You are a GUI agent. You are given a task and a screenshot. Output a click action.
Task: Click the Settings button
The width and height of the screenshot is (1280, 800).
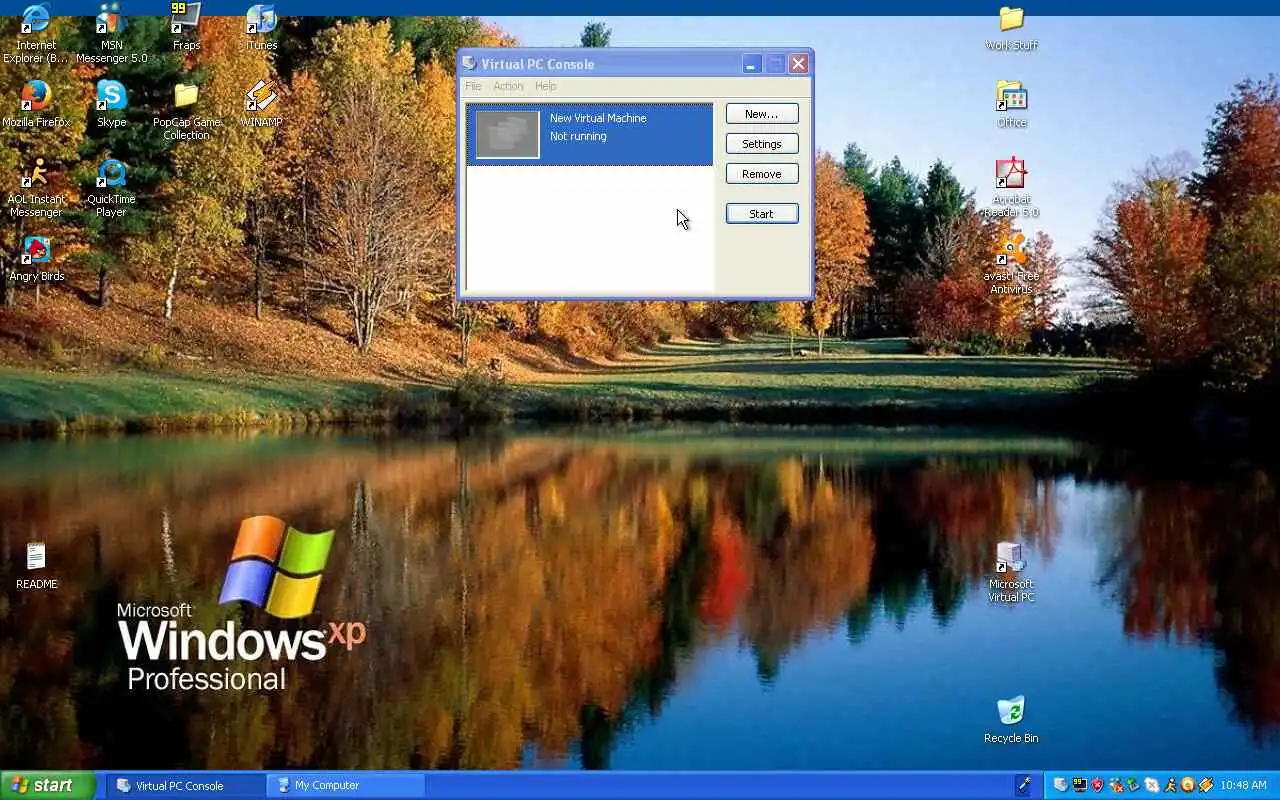[x=762, y=144]
